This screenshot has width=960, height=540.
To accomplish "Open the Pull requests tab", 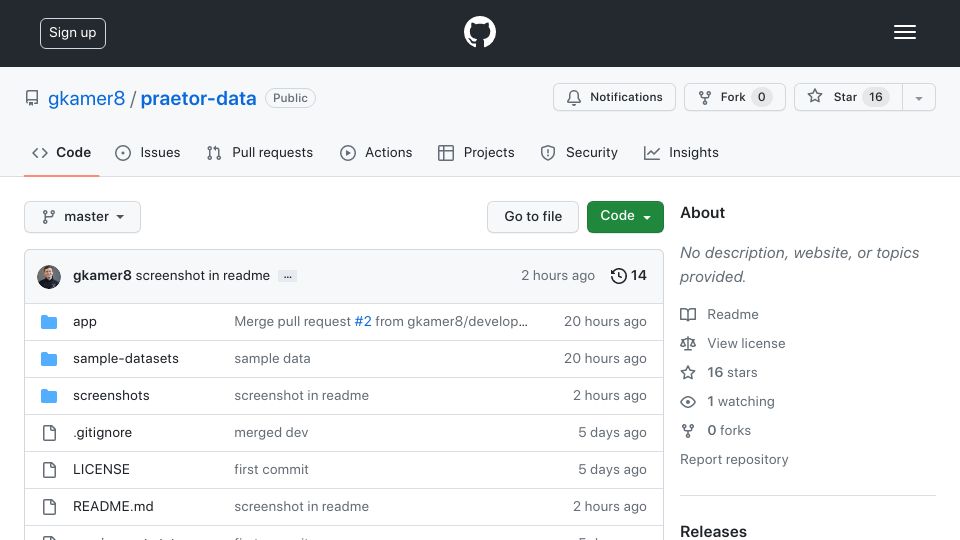I will pyautogui.click(x=260, y=152).
